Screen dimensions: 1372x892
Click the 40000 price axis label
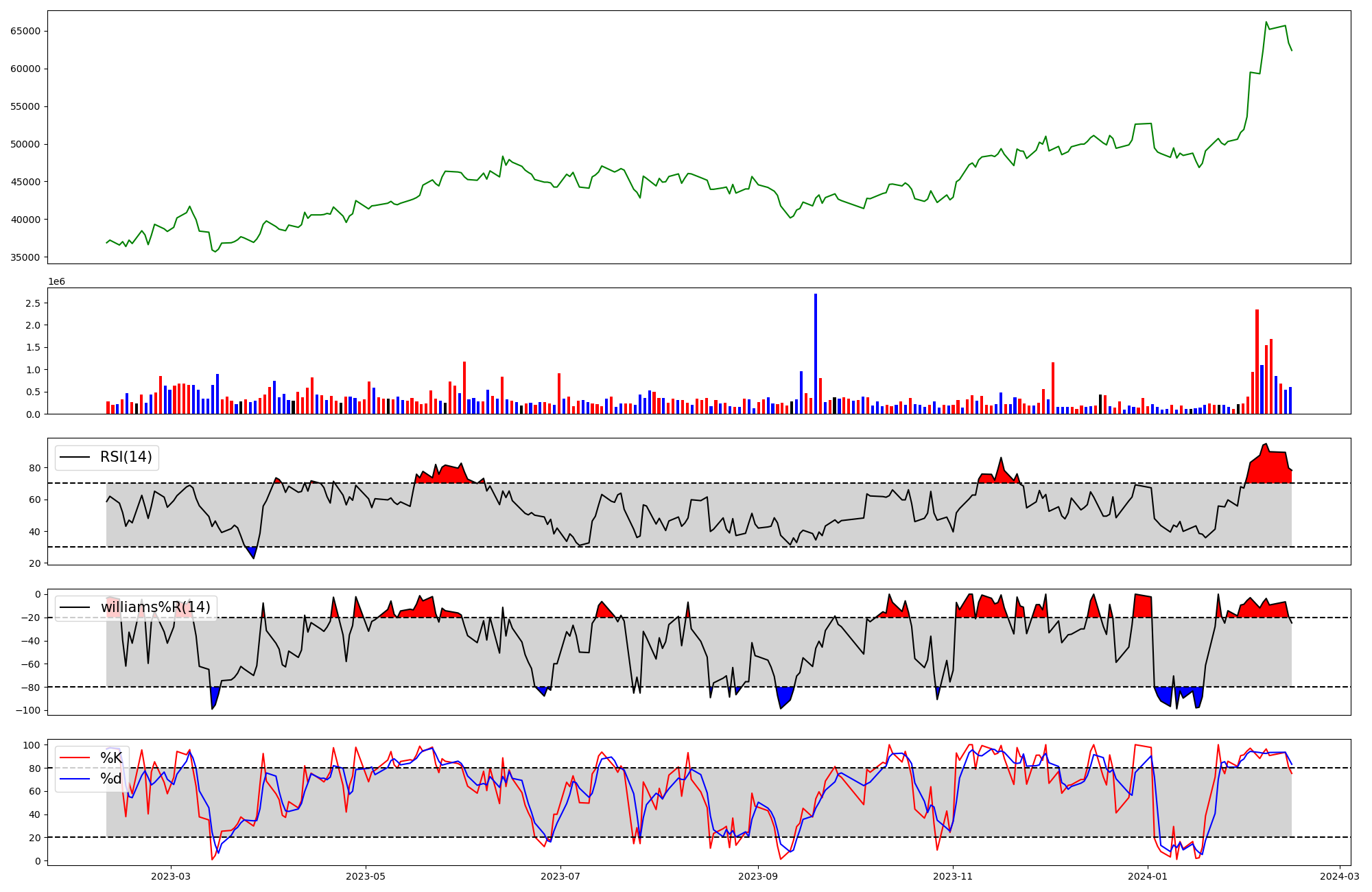25,220
